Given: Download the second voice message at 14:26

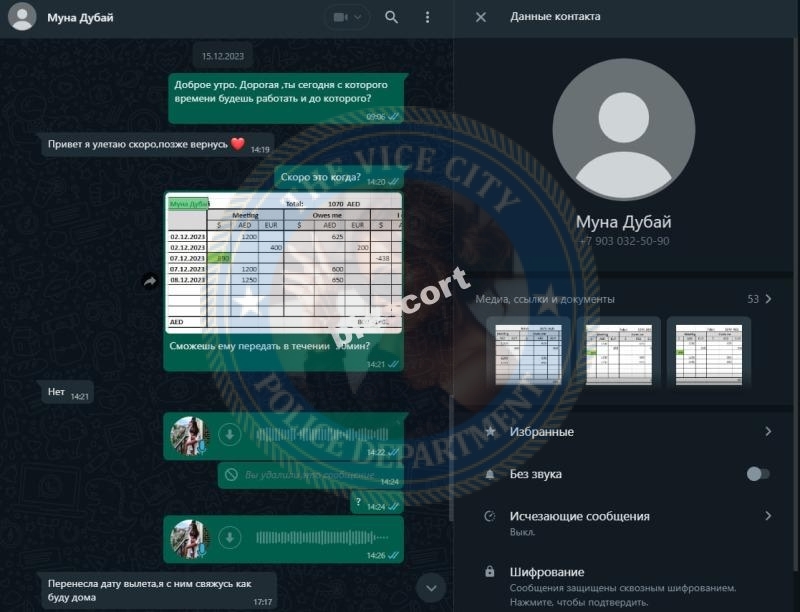Looking at the screenshot, I should tap(230, 538).
